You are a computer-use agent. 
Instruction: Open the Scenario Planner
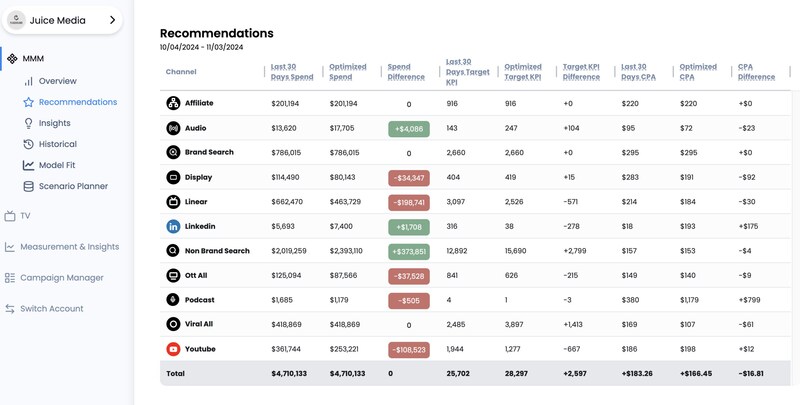(72, 186)
